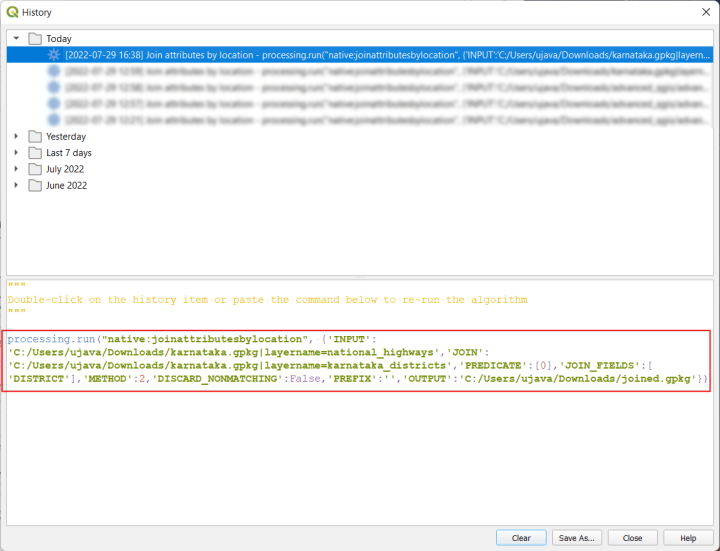Select the June 2022 folder icon
Image resolution: width=720 pixels, height=551 pixels.
click(x=35, y=185)
